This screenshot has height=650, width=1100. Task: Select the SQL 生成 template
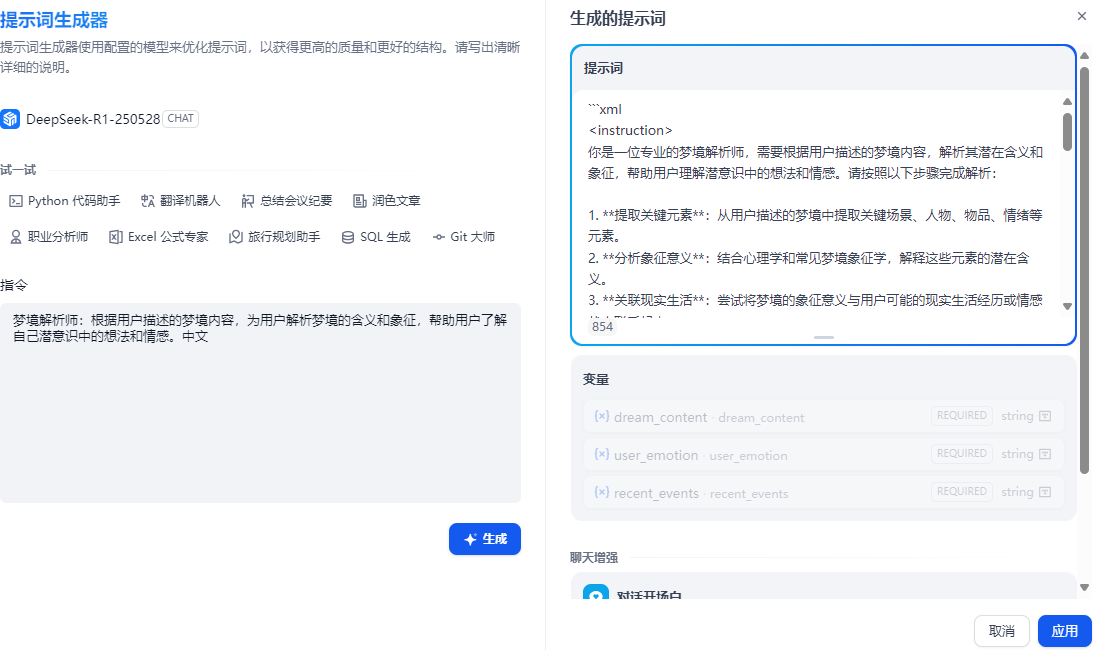376,237
